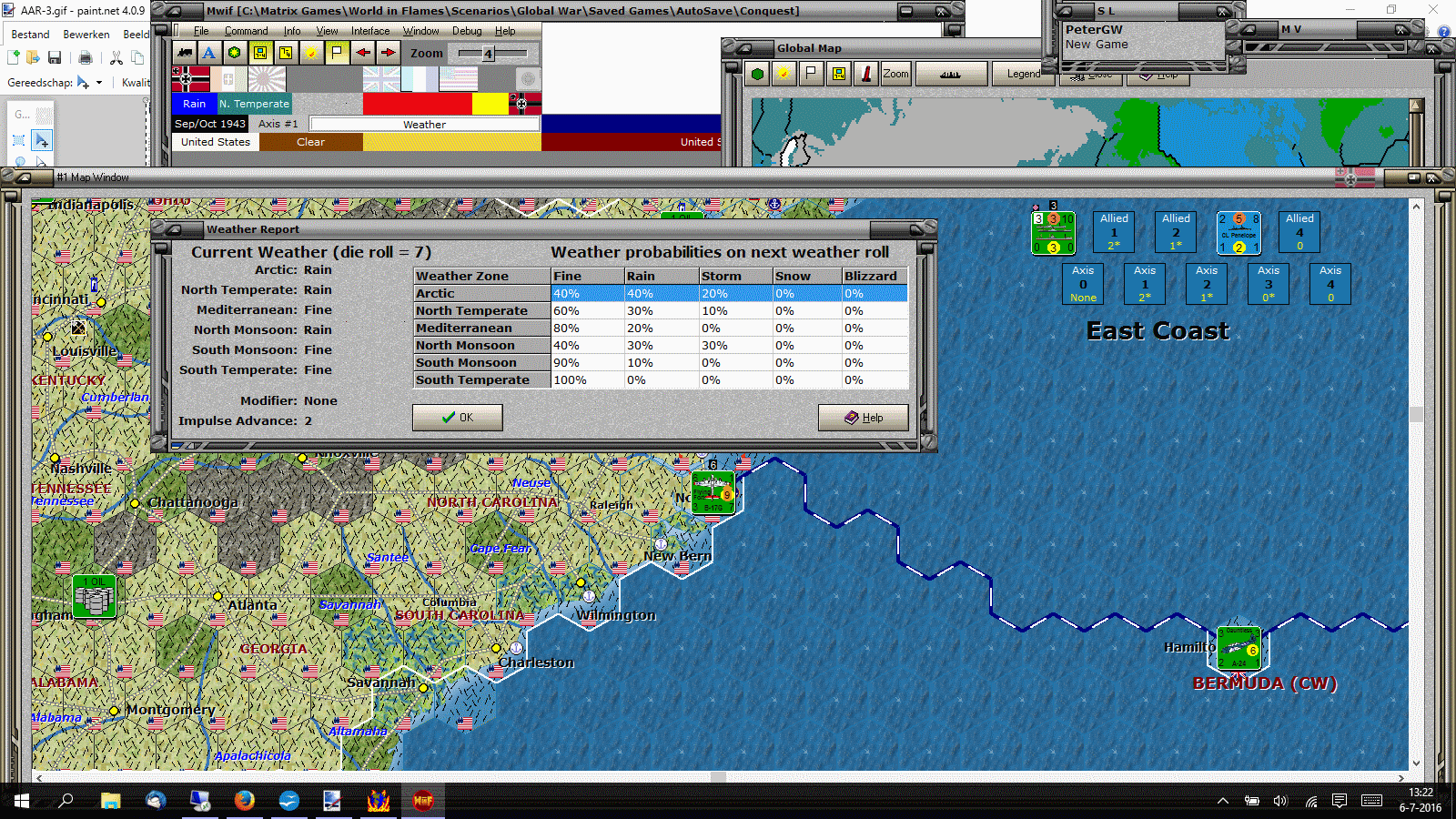Click the sun weather icon in Global Map
This screenshot has width=1456, height=819.
tap(784, 74)
